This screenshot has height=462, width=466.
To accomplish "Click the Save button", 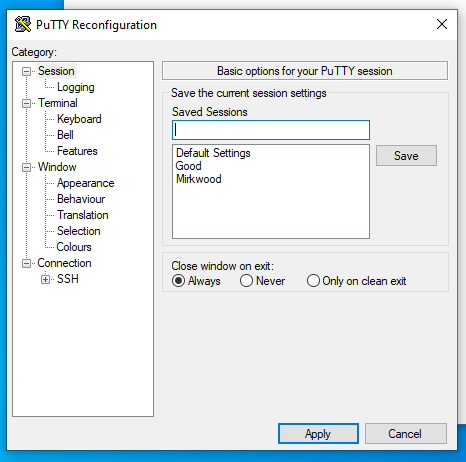I will point(406,156).
